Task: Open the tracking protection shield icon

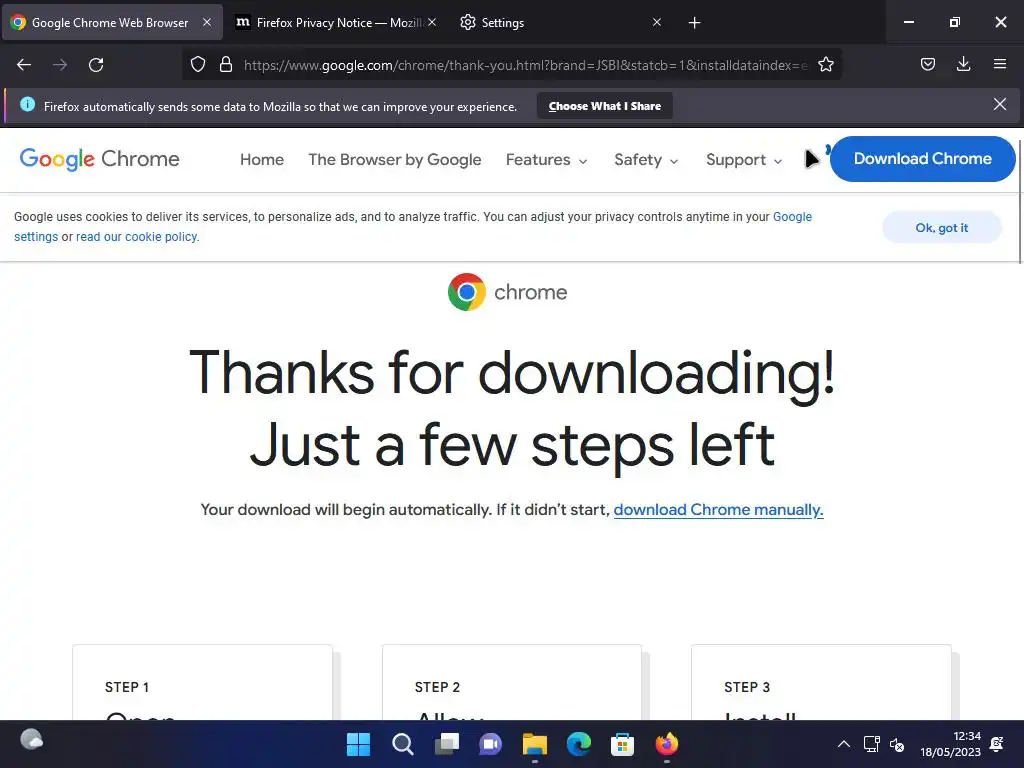Action: (198, 65)
